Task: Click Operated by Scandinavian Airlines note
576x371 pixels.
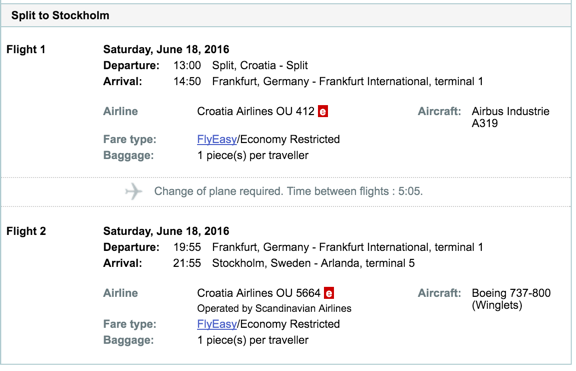Action: 274,309
